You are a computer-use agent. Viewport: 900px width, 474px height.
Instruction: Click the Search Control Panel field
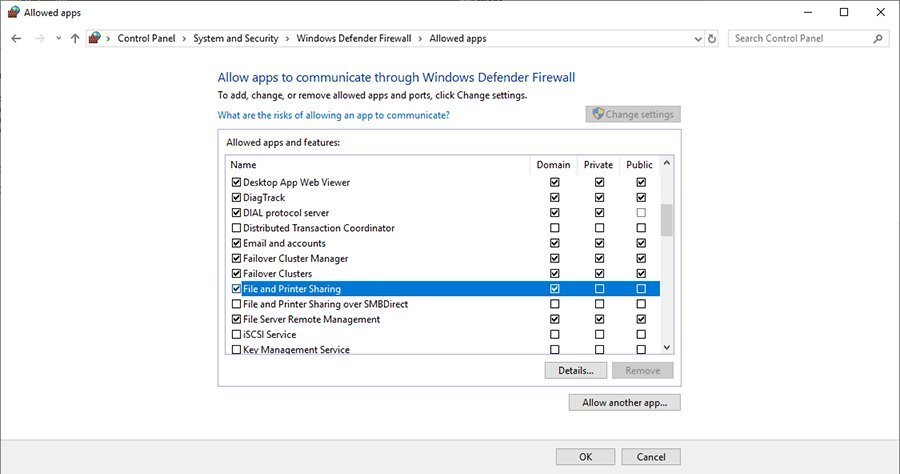coord(808,38)
